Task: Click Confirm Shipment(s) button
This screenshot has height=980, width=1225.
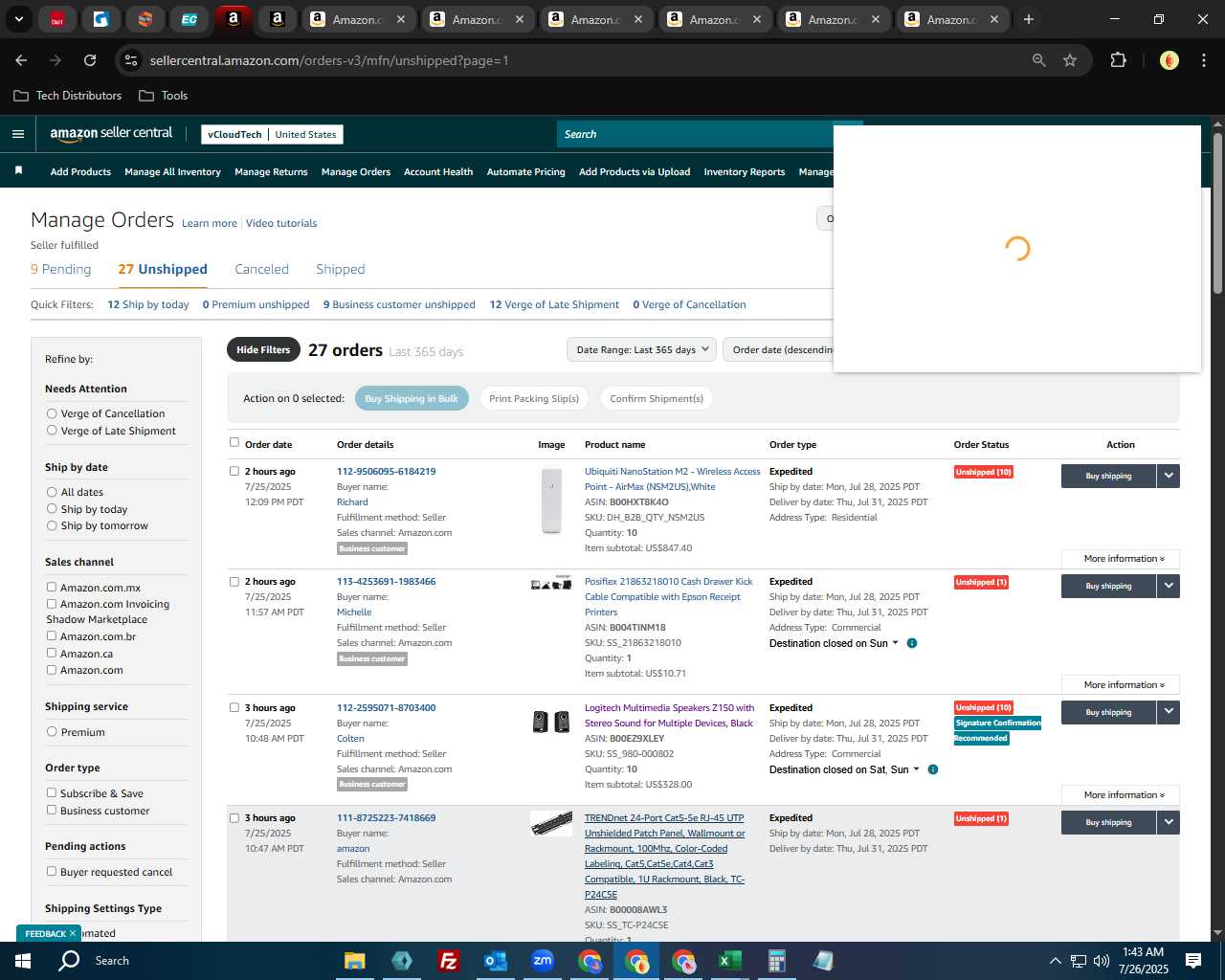Action: [657, 399]
